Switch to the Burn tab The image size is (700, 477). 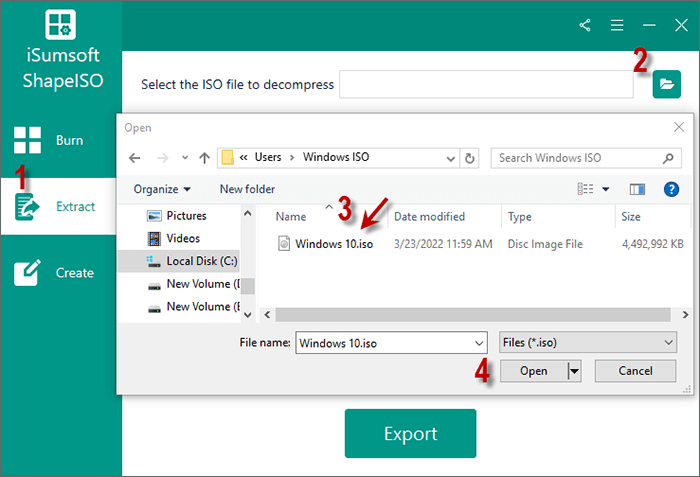(x=60, y=140)
